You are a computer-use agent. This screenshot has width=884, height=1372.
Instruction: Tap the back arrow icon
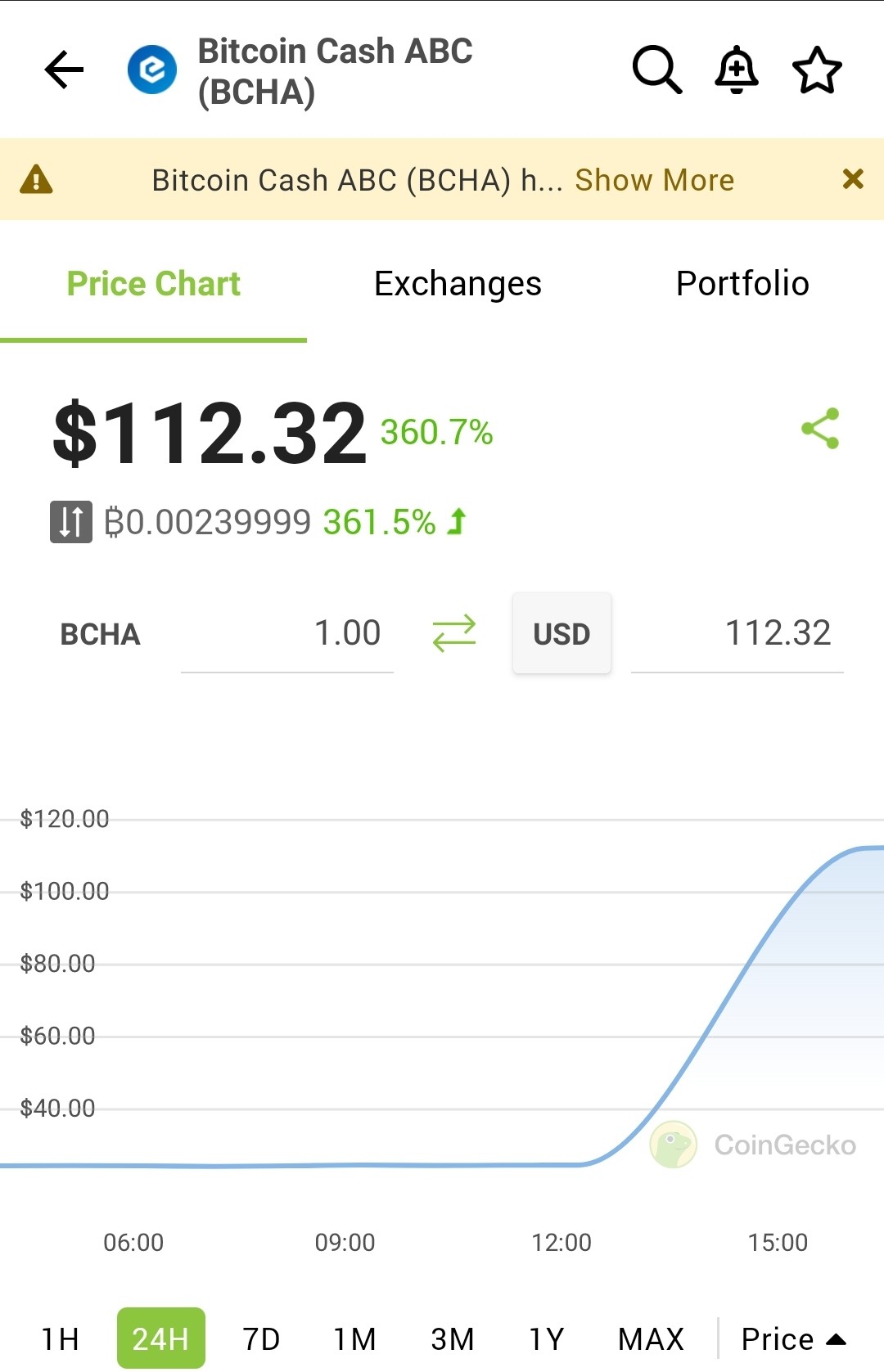click(x=65, y=70)
